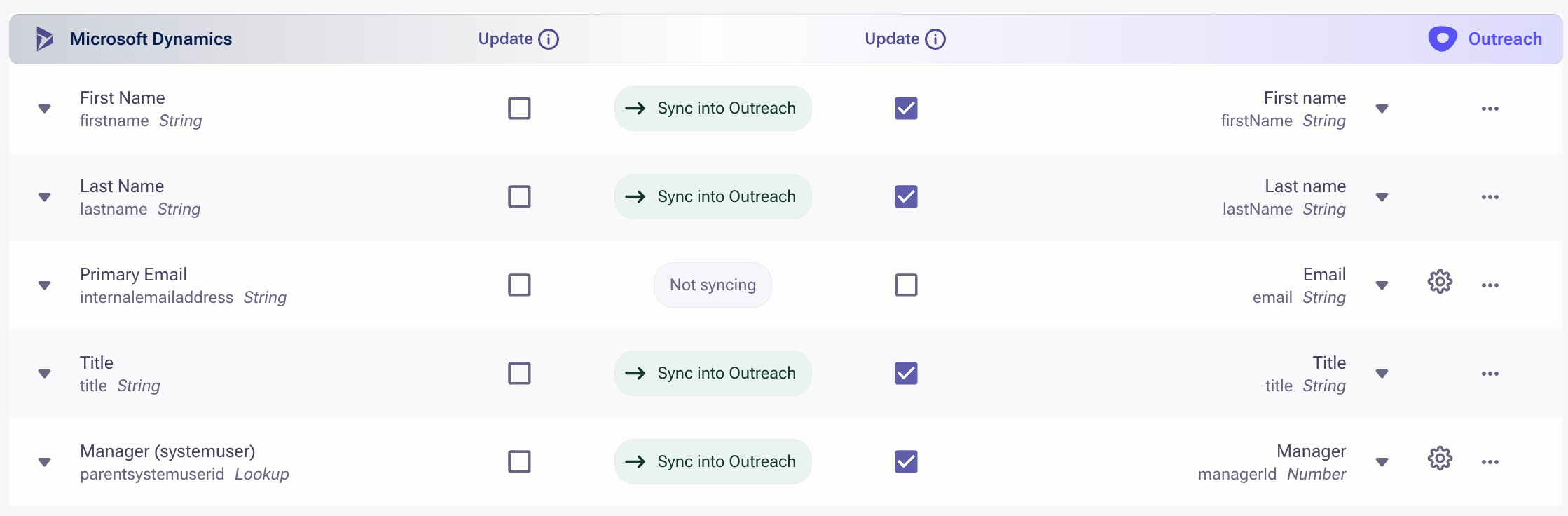Screen dimensions: 1568x516
Task: Open more options for Manager row
Action: tap(1490, 462)
